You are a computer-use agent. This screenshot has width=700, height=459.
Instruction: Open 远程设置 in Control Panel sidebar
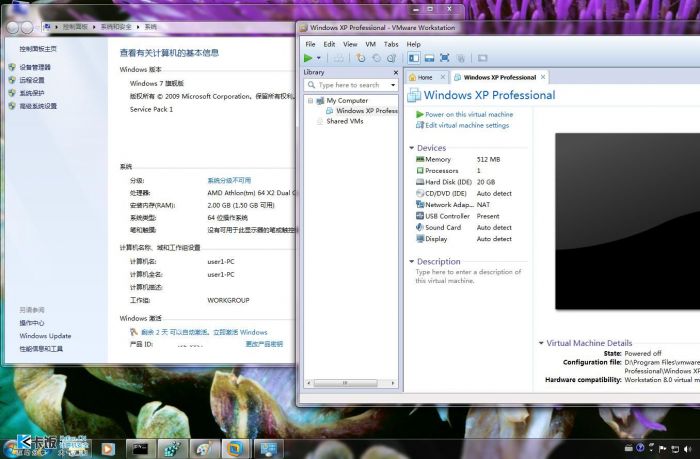32,80
